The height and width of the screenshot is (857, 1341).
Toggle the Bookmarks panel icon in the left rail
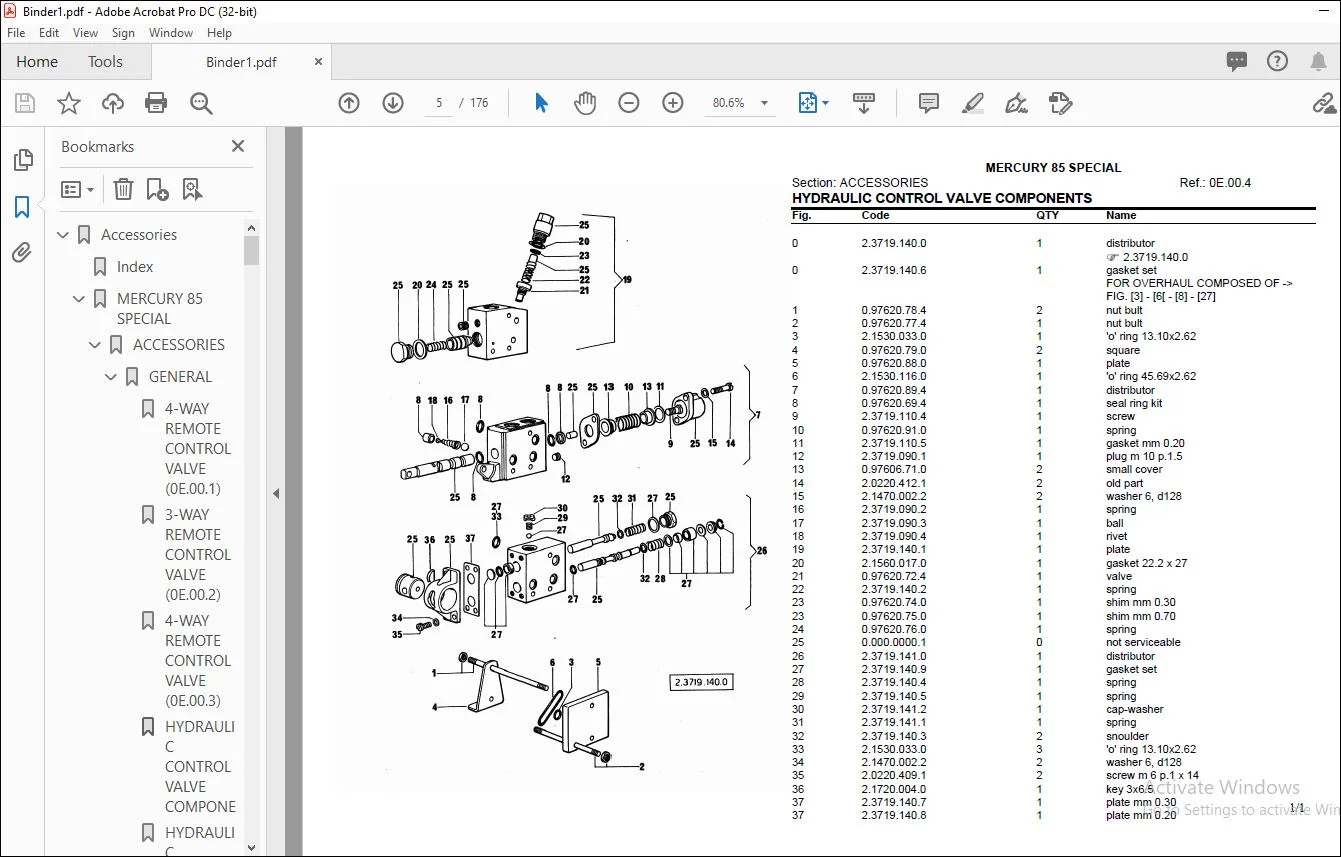coord(22,207)
